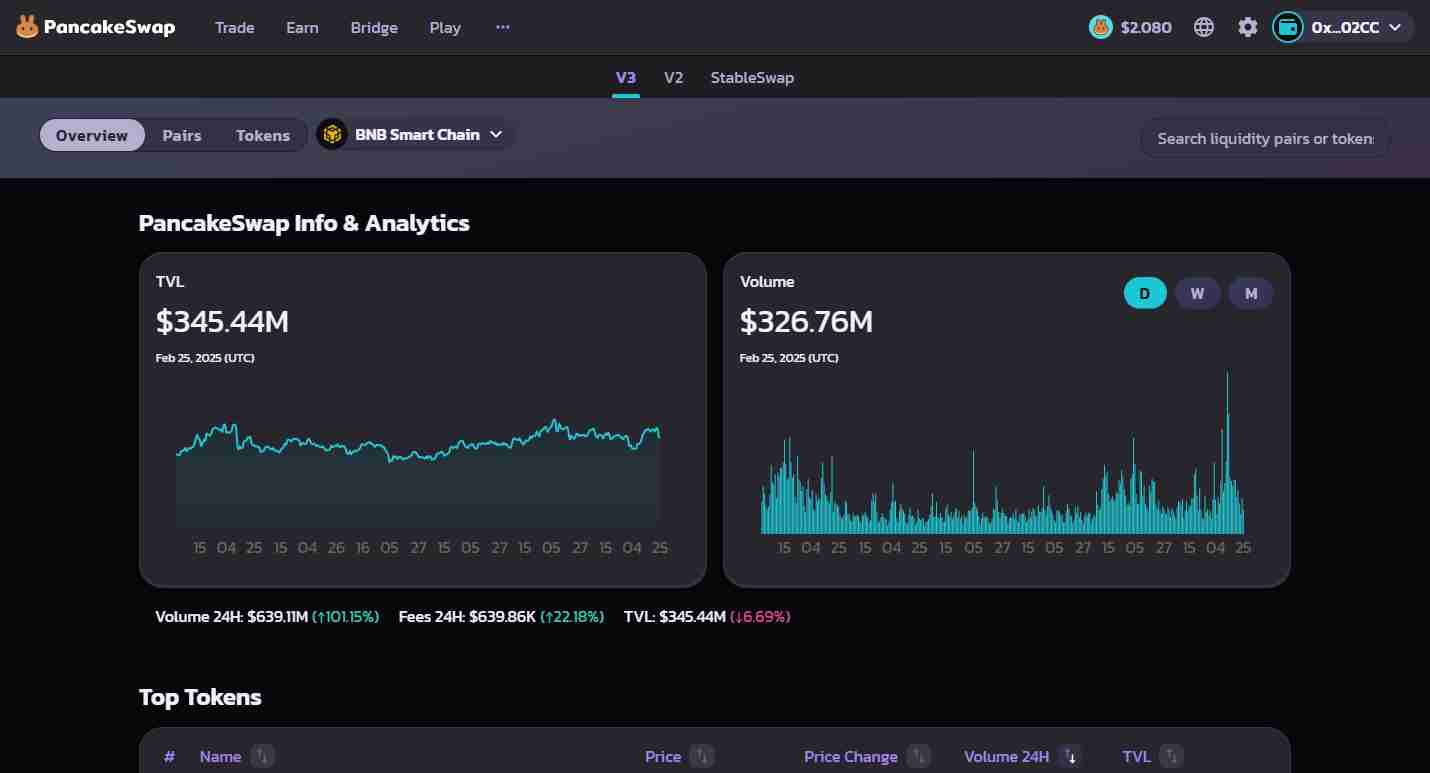Screen dimensions: 1430x773
Task: Open the Play menu
Action: [445, 27]
